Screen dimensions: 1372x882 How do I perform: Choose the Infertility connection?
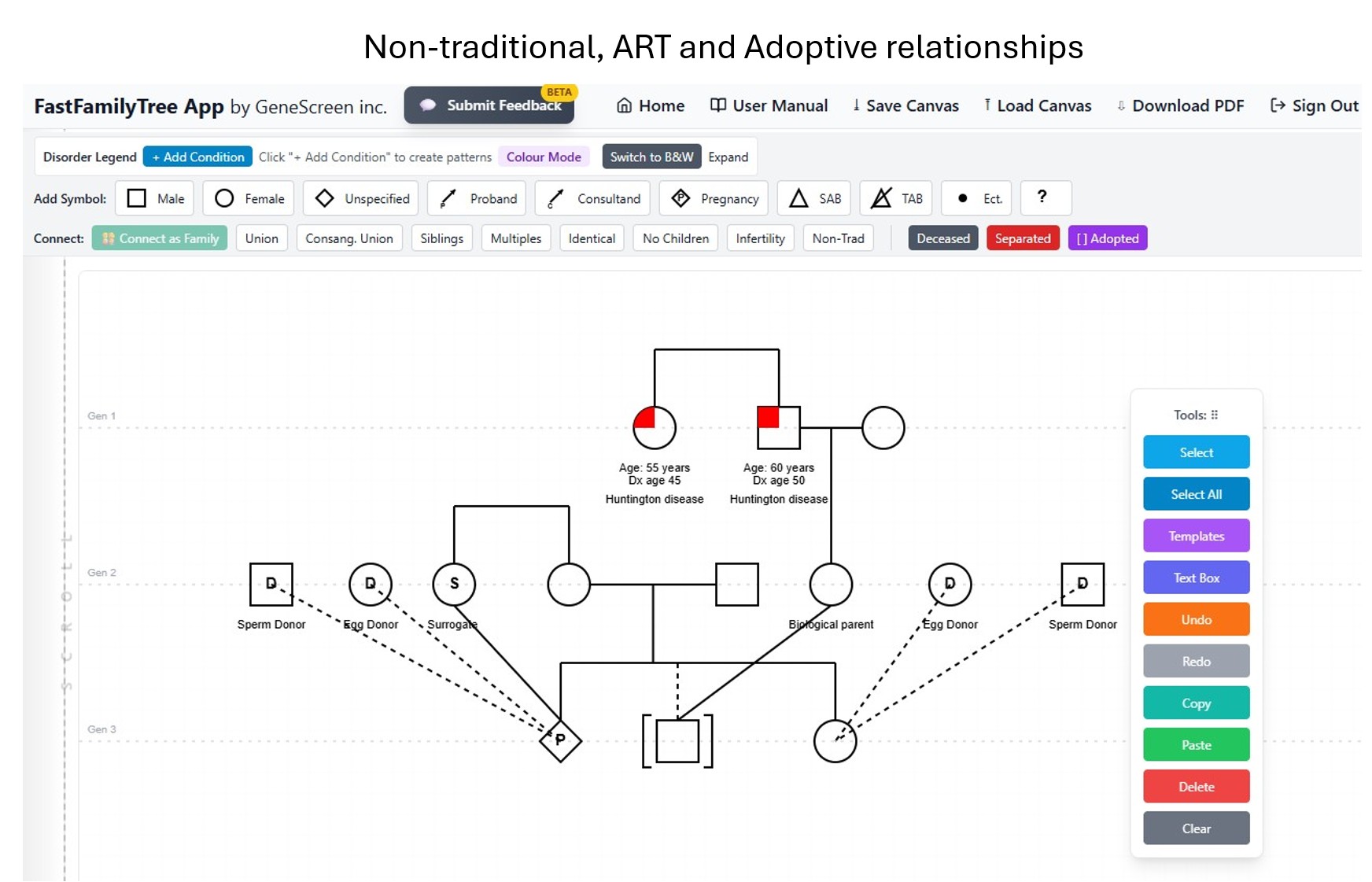tap(760, 238)
